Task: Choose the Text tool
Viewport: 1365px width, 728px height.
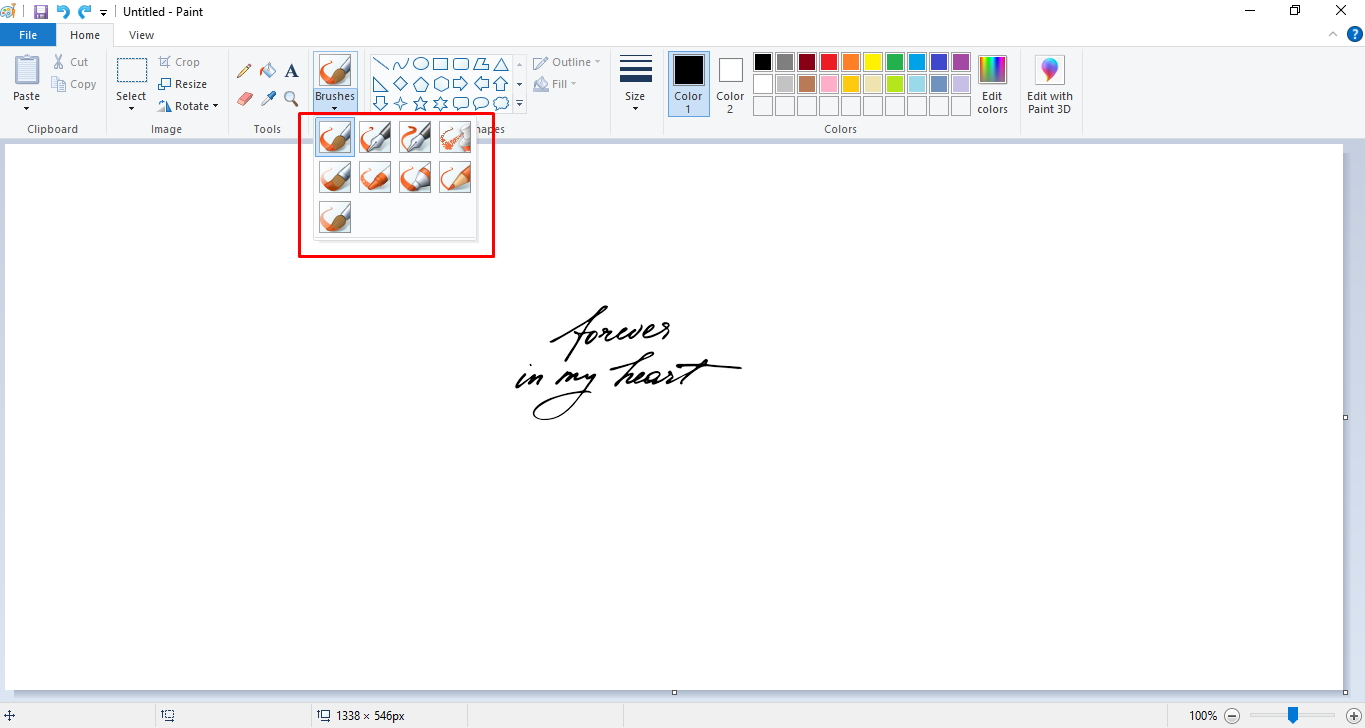Action: pyautogui.click(x=291, y=70)
